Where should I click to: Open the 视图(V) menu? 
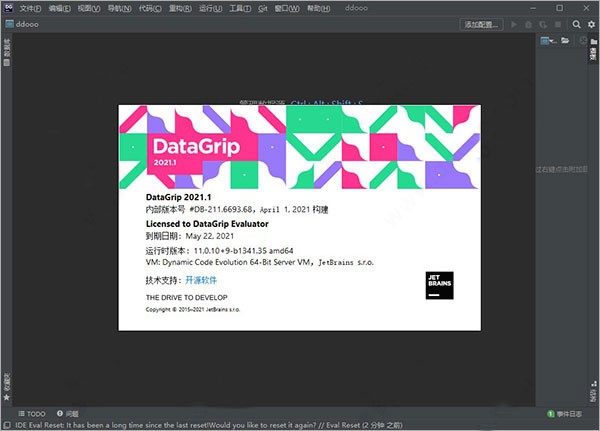pyautogui.click(x=89, y=8)
